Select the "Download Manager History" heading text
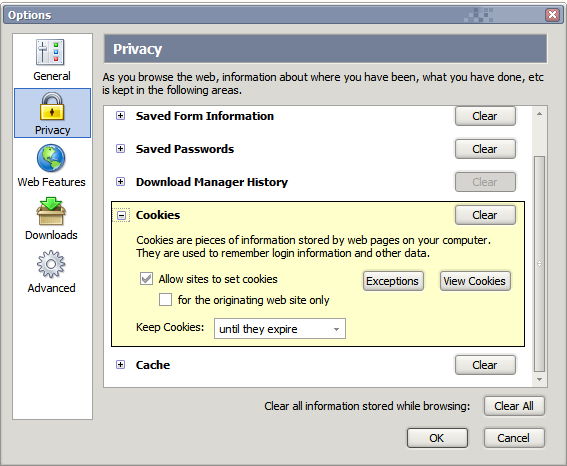Screen dimensions: 567x466 pyautogui.click(x=212, y=182)
